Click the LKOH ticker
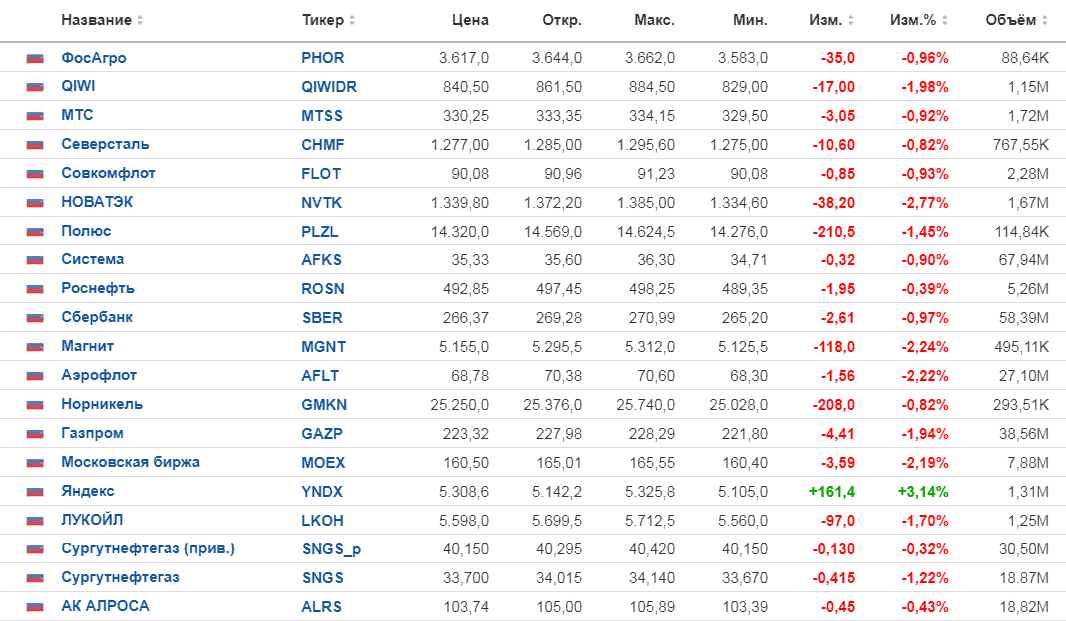 click(322, 520)
